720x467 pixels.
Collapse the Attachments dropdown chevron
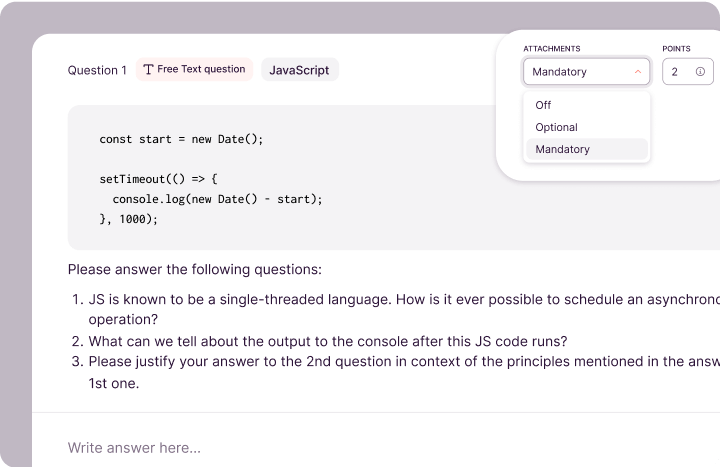[x=638, y=72]
